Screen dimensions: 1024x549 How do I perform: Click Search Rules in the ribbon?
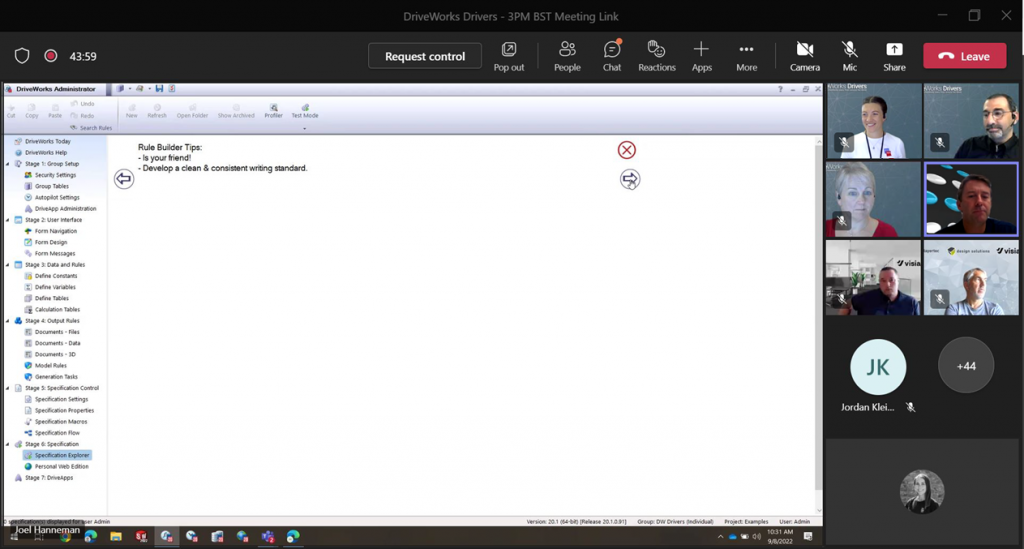tap(91, 128)
